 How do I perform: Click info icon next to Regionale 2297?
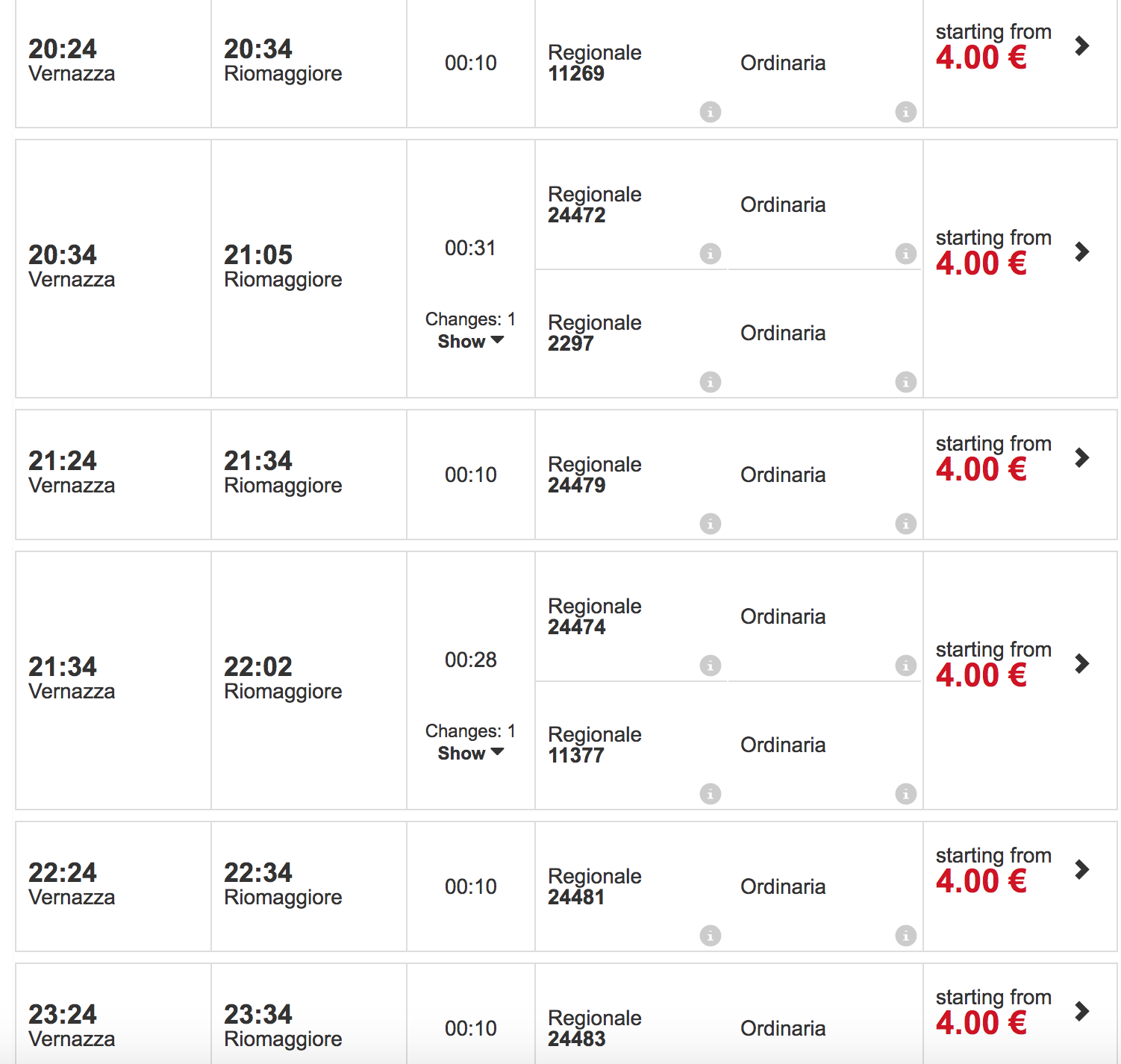pos(711,382)
